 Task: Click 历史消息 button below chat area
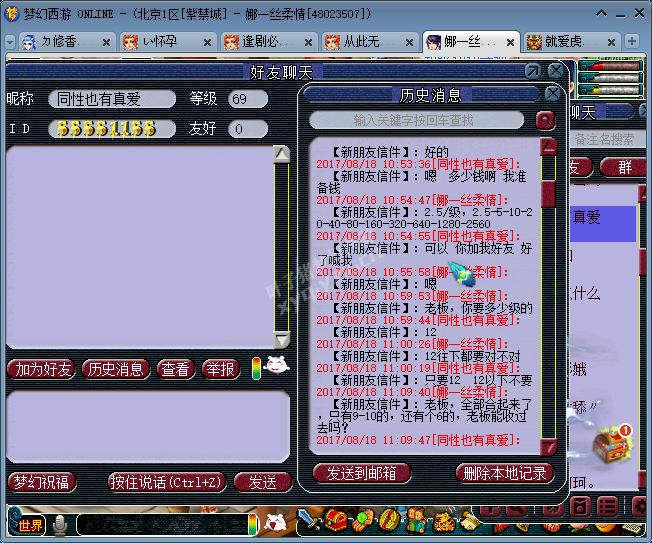point(116,369)
